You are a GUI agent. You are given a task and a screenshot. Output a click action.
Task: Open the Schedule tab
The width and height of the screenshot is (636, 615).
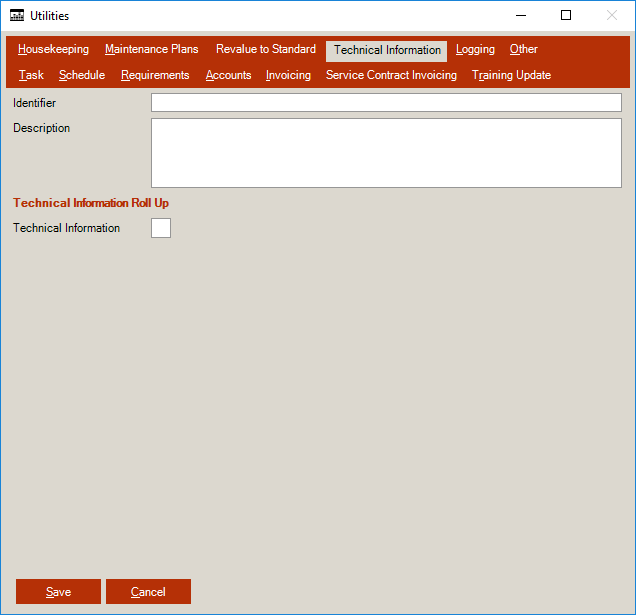82,76
